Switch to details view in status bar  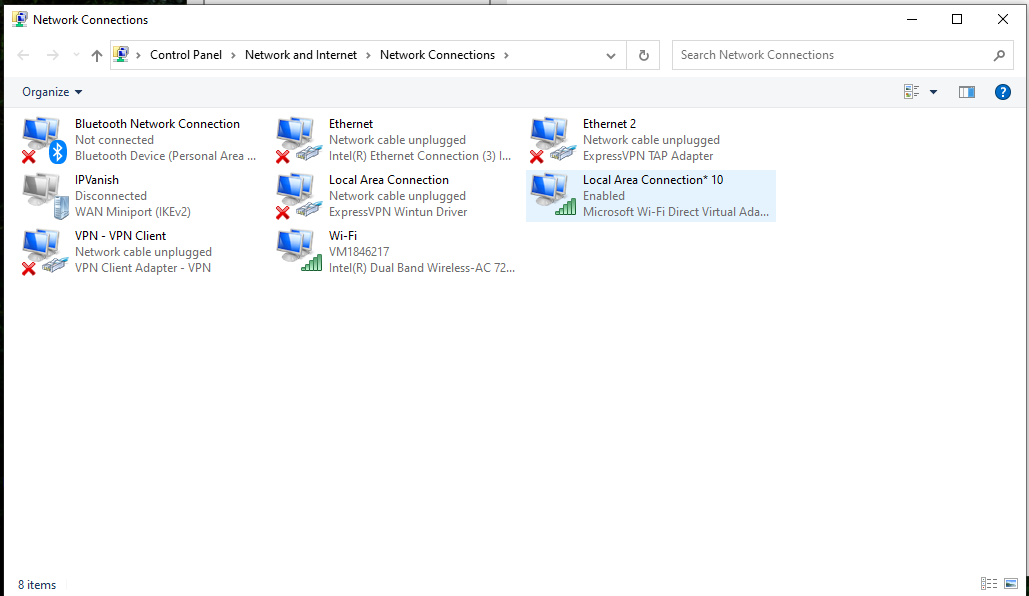pyautogui.click(x=988, y=583)
